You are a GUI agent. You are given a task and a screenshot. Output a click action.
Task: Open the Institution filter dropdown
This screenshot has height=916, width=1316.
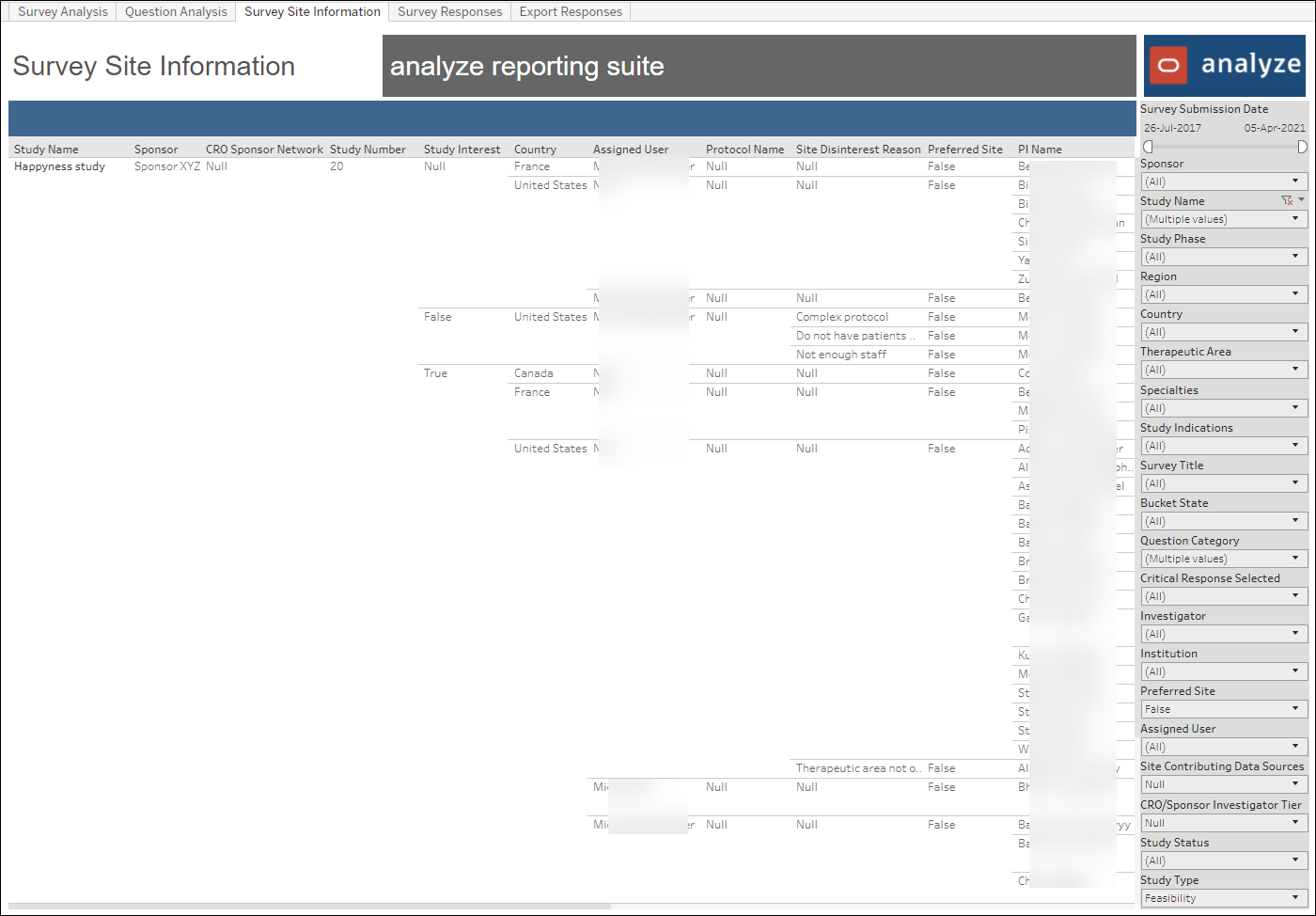(x=1224, y=671)
